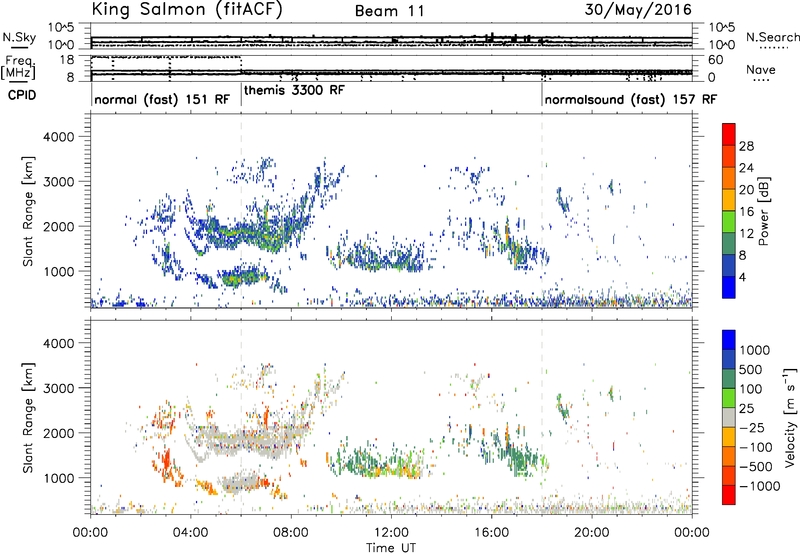The height and width of the screenshot is (554, 800).
Task: Click '4000' tick on power panel axis
Action: (58, 137)
